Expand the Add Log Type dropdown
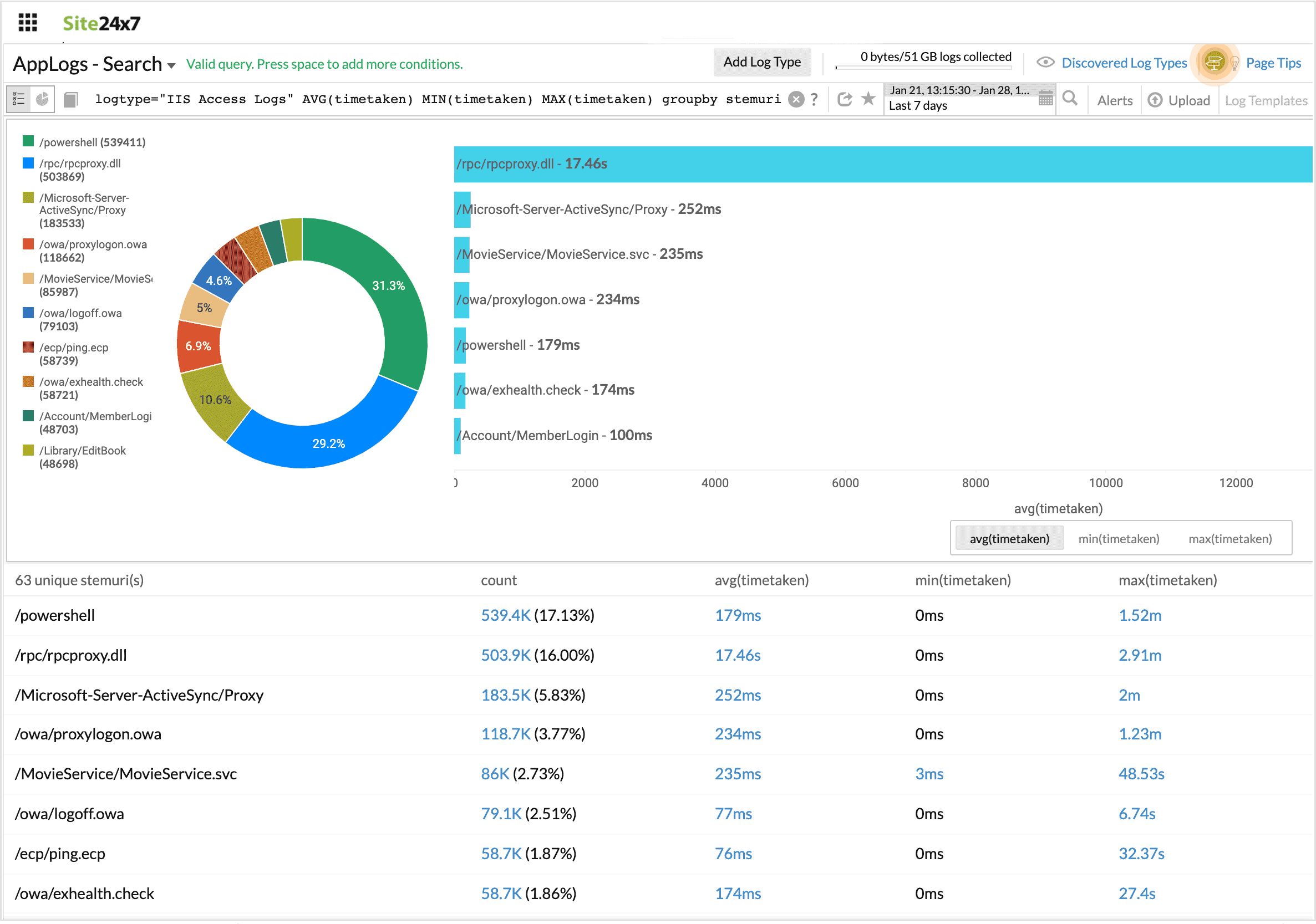Image resolution: width=1316 pixels, height=924 pixels. click(x=762, y=61)
